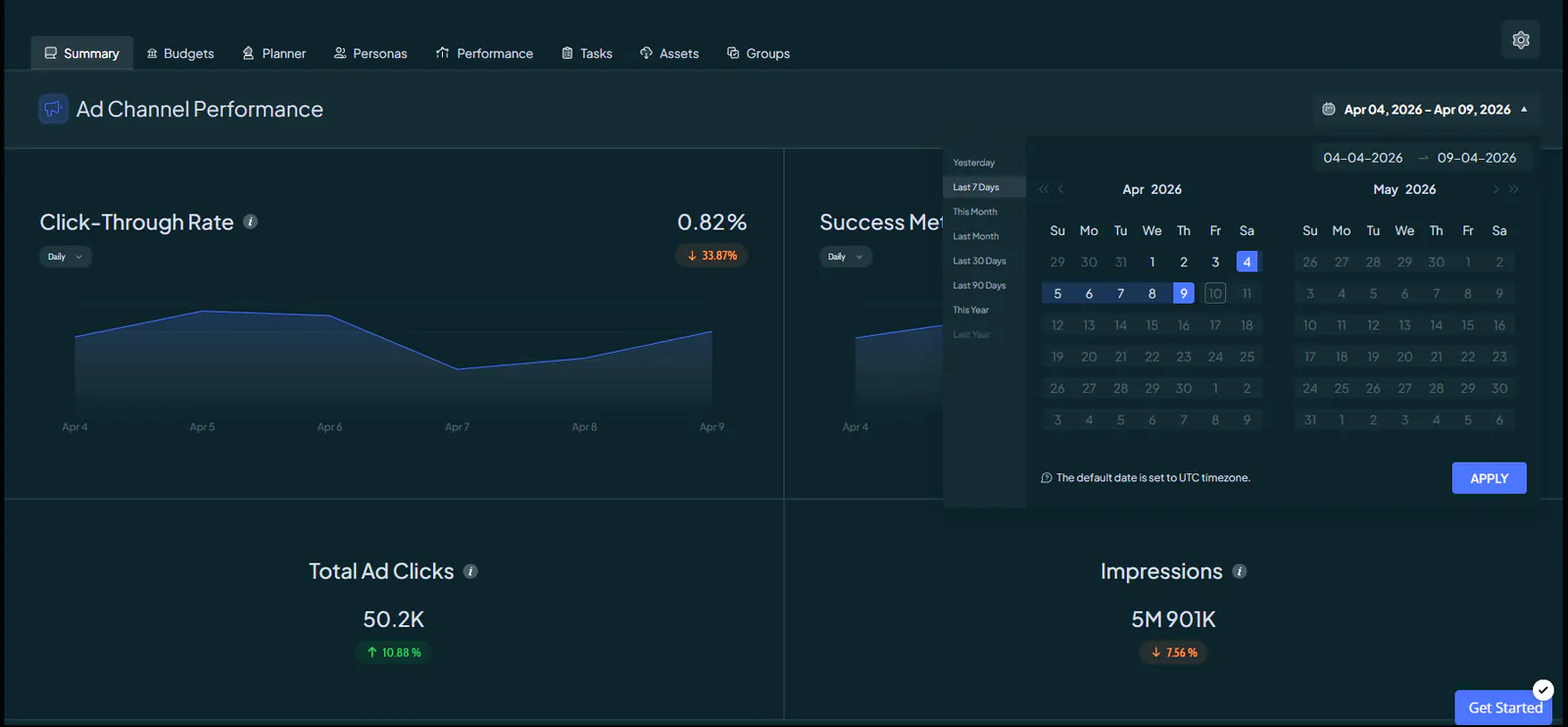Viewport: 1568px width, 727px height.
Task: Collapse the Apr 04 – Apr 09 date range dropdown
Action: 1425,110
